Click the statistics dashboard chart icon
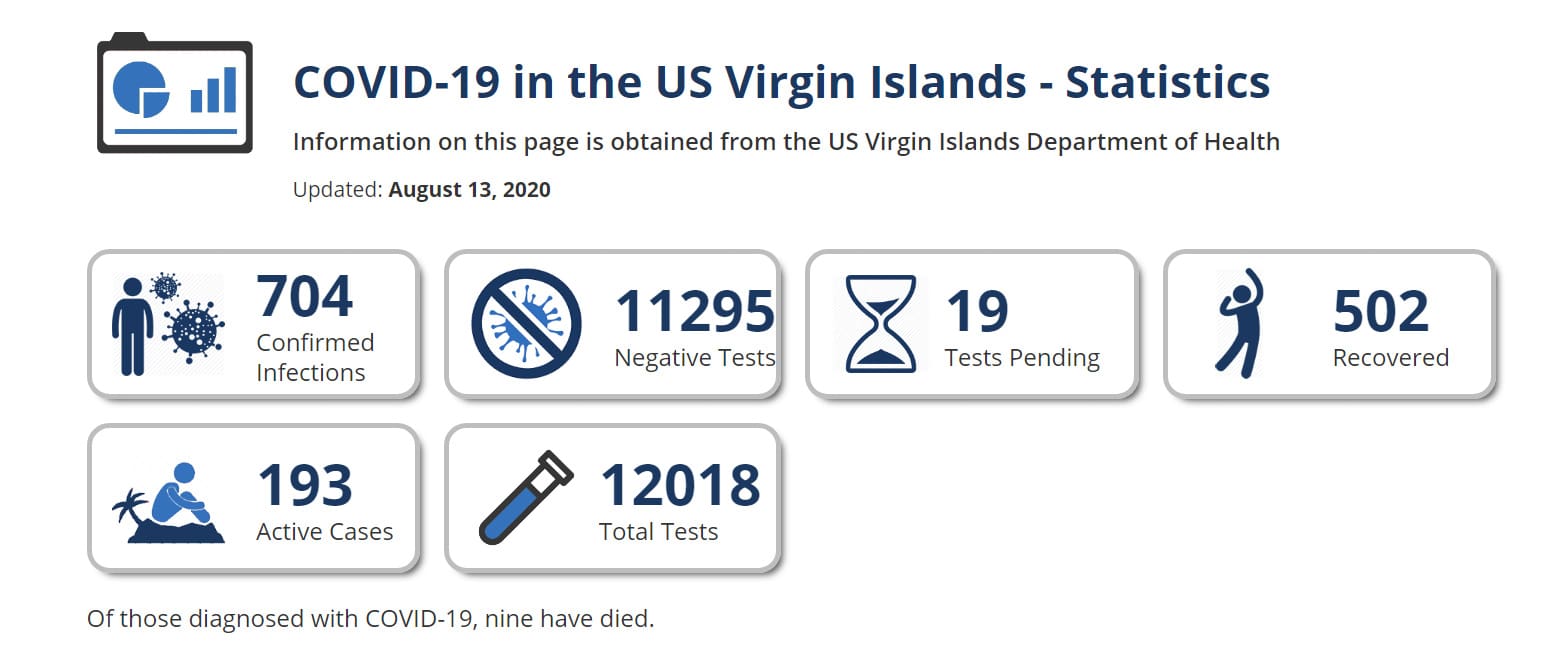 (x=175, y=93)
